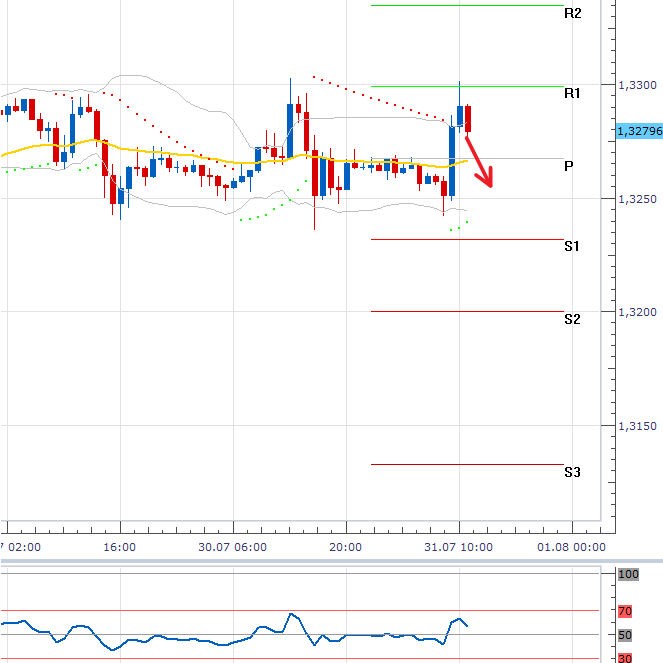The image size is (663, 663).
Task: Click the 1,3200 price axis label
Action: [637, 312]
